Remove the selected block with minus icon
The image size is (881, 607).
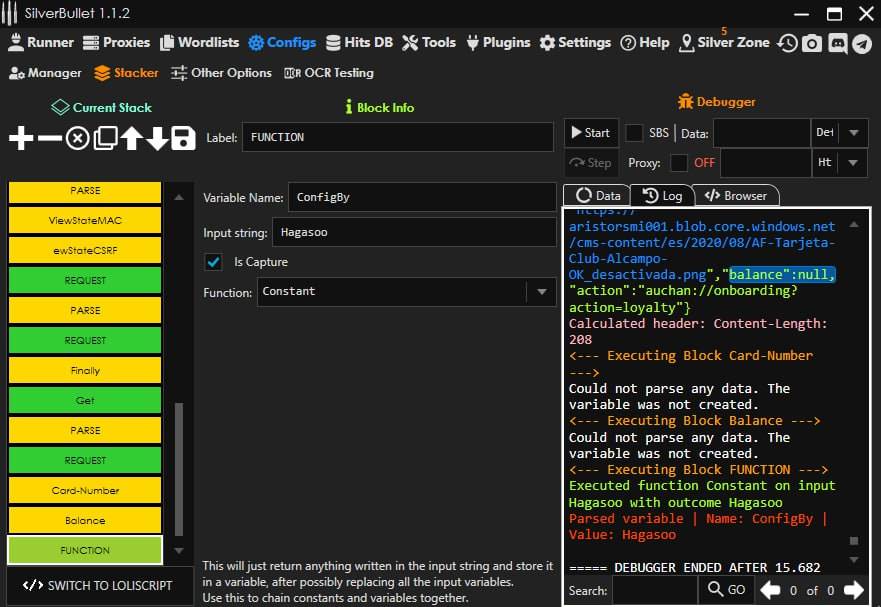pyautogui.click(x=49, y=138)
